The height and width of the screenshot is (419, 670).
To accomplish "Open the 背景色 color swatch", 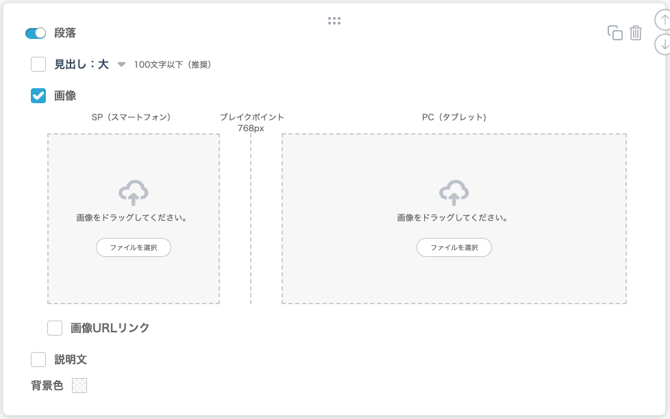I will click(79, 386).
